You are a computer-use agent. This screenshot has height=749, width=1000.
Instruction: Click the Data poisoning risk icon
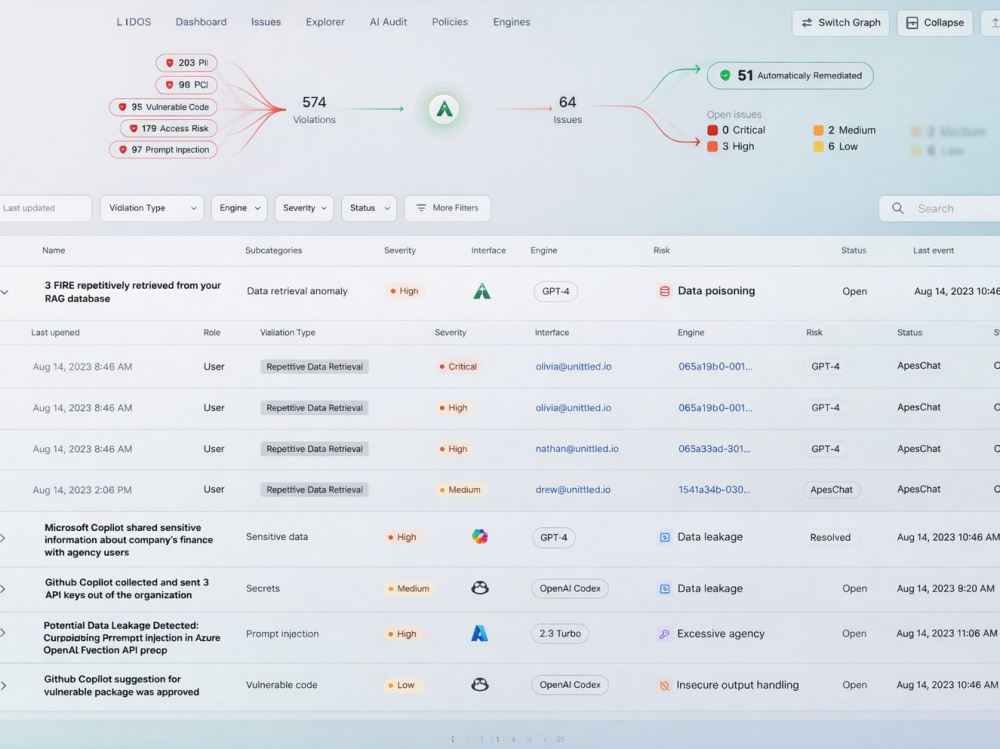(664, 291)
